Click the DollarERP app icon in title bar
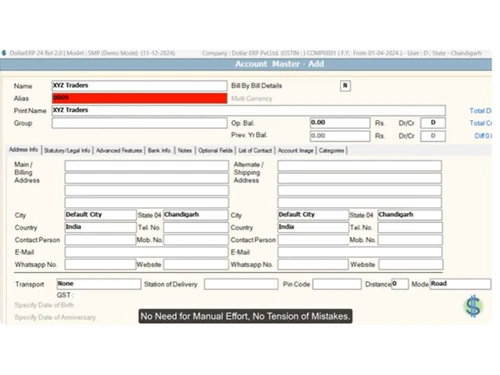The width and height of the screenshot is (500, 375). click(4, 53)
